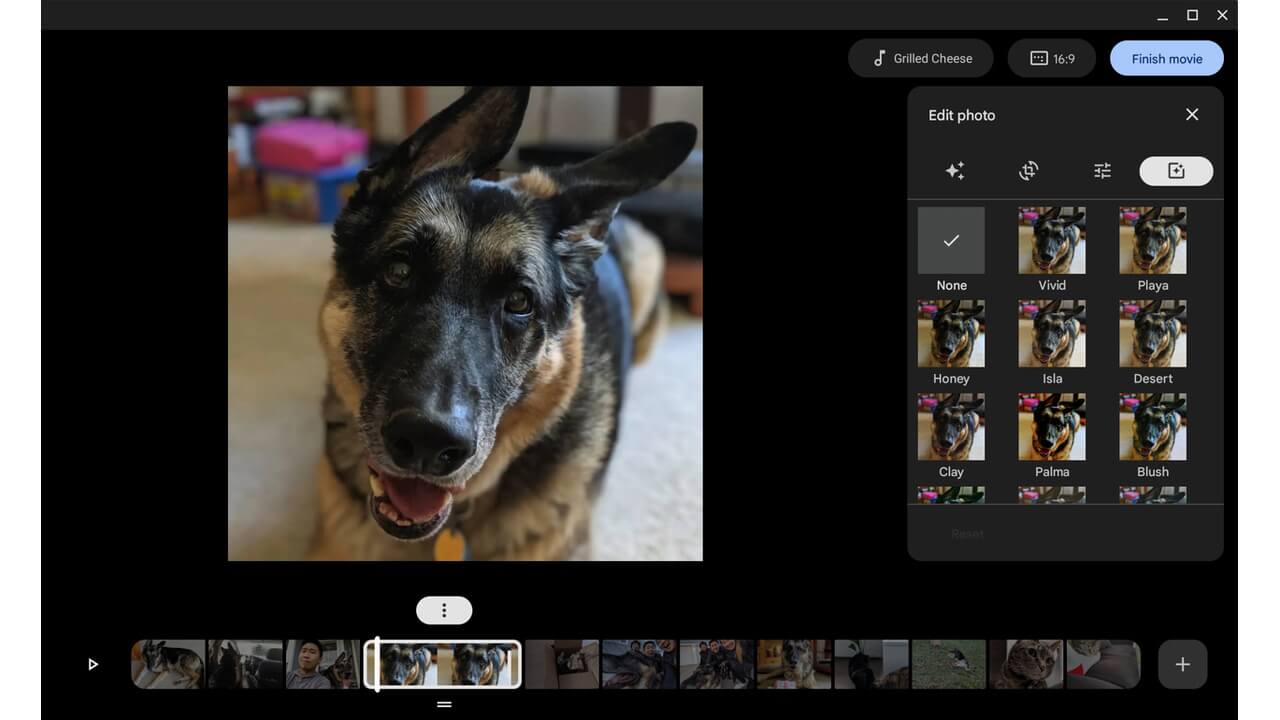Click the aspect ratio 16:9 icon
The width and height of the screenshot is (1280, 720).
[1037, 58]
